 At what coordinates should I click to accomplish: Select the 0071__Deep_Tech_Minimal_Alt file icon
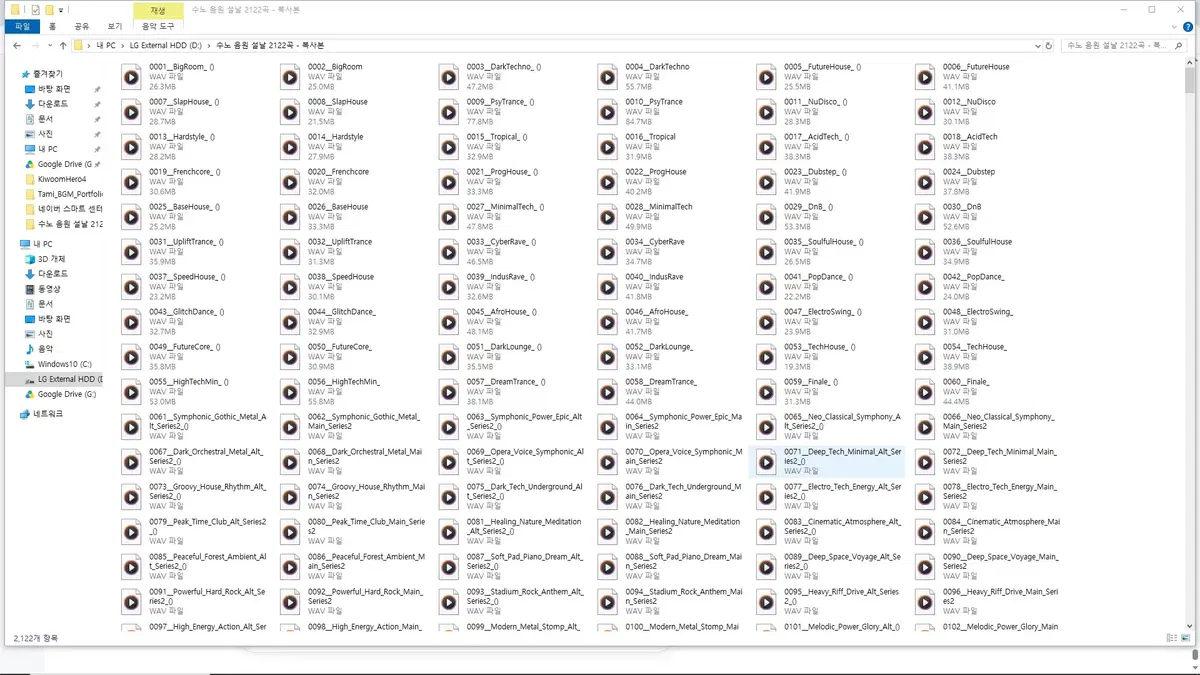click(x=767, y=462)
